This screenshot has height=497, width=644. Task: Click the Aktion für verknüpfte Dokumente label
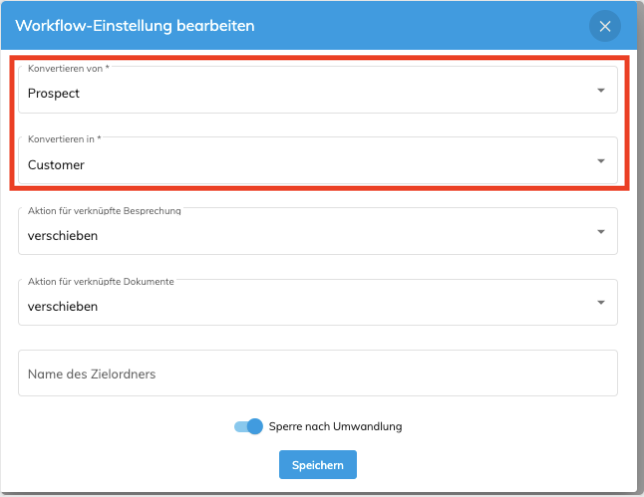[101, 282]
